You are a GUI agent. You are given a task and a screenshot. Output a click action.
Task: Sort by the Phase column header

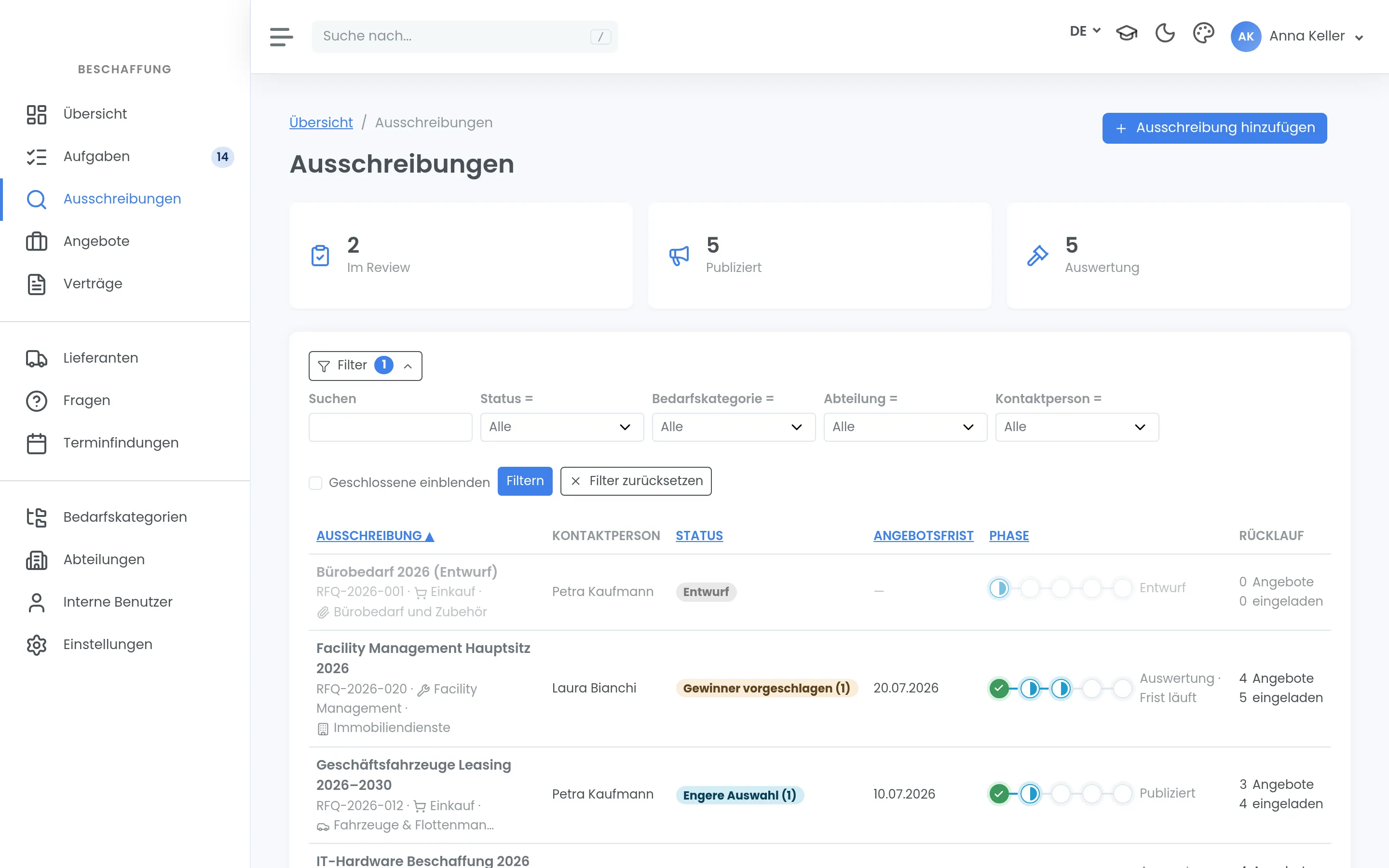coord(1009,536)
